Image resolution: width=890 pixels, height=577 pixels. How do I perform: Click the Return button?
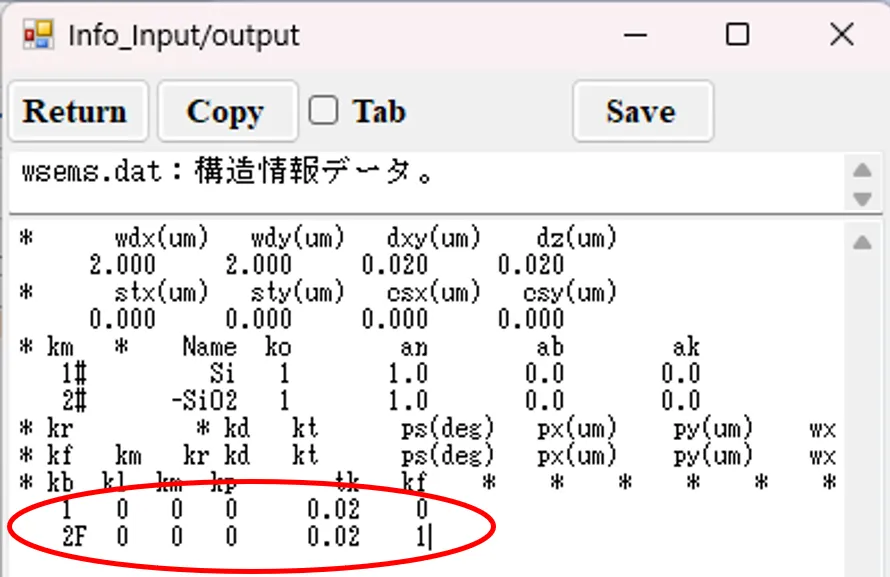click(78, 111)
